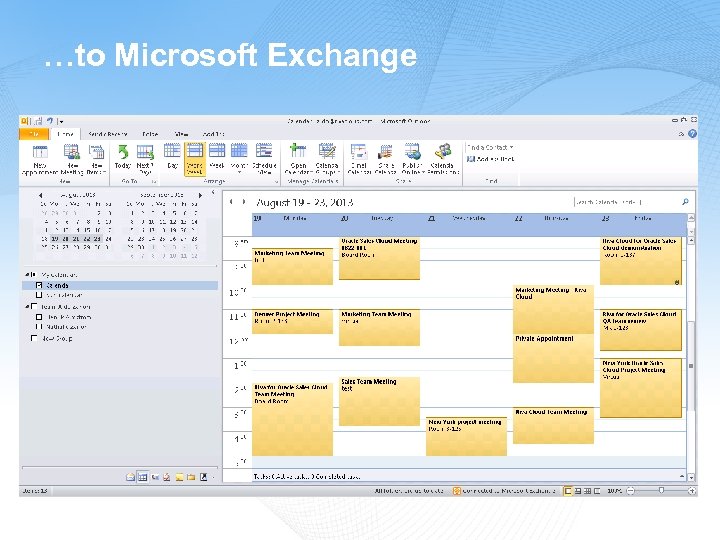Switch to Day view
Screen dimensions: 720x540
click(172, 157)
